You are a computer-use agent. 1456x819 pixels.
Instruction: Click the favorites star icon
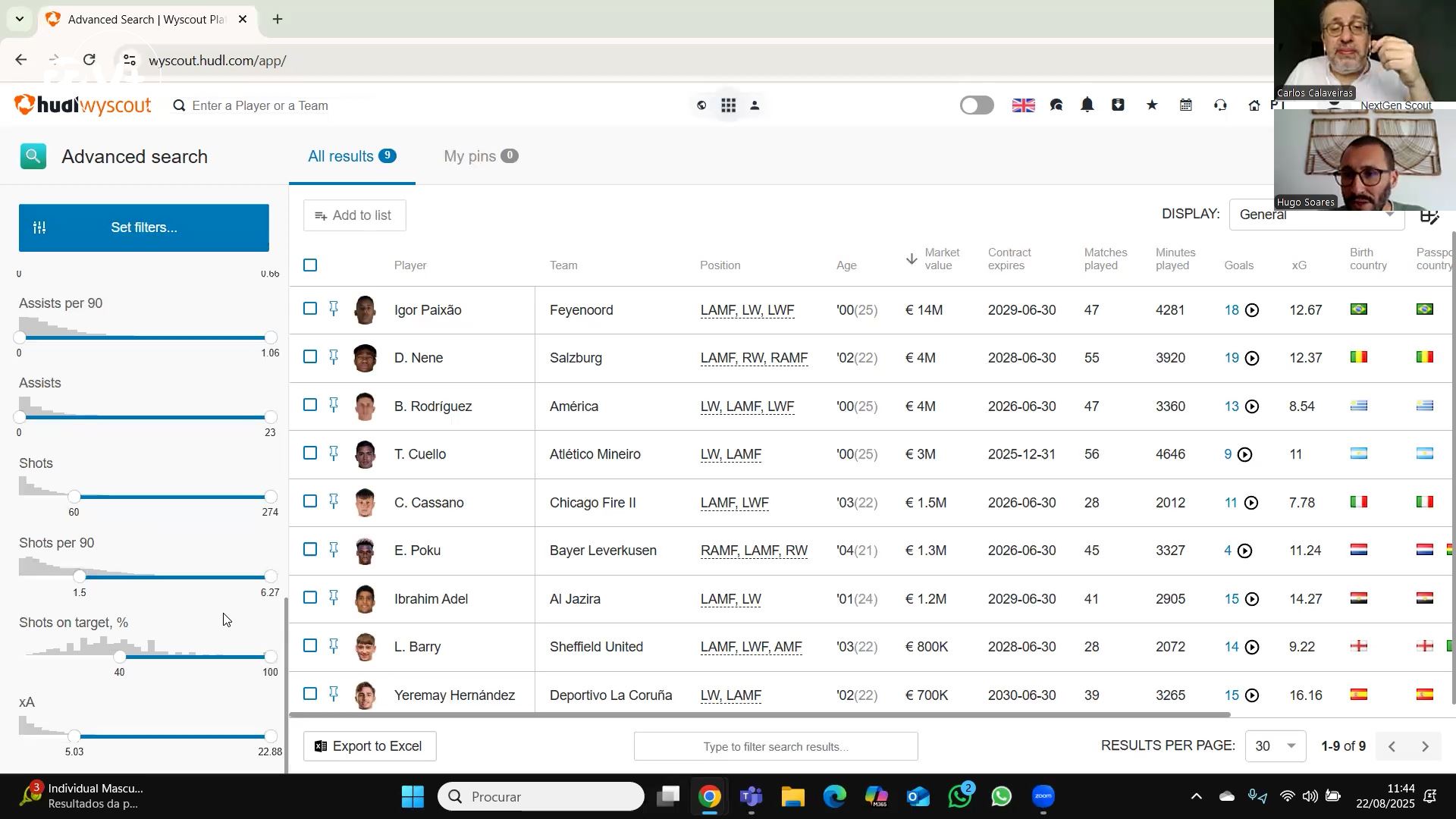click(x=1152, y=105)
